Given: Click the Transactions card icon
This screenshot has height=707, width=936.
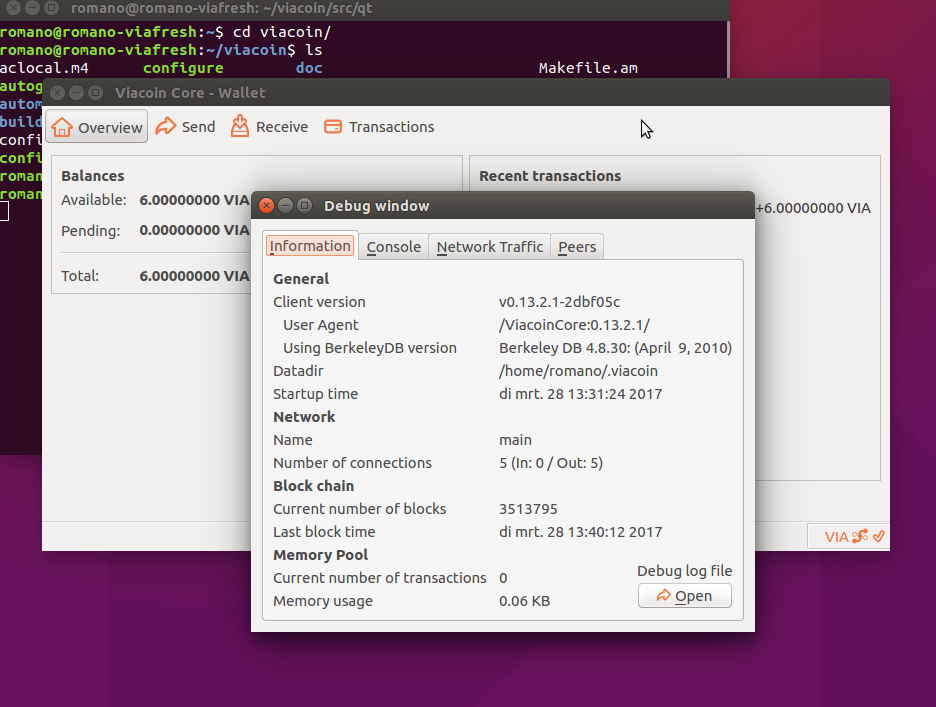Looking at the screenshot, I should click(x=333, y=127).
